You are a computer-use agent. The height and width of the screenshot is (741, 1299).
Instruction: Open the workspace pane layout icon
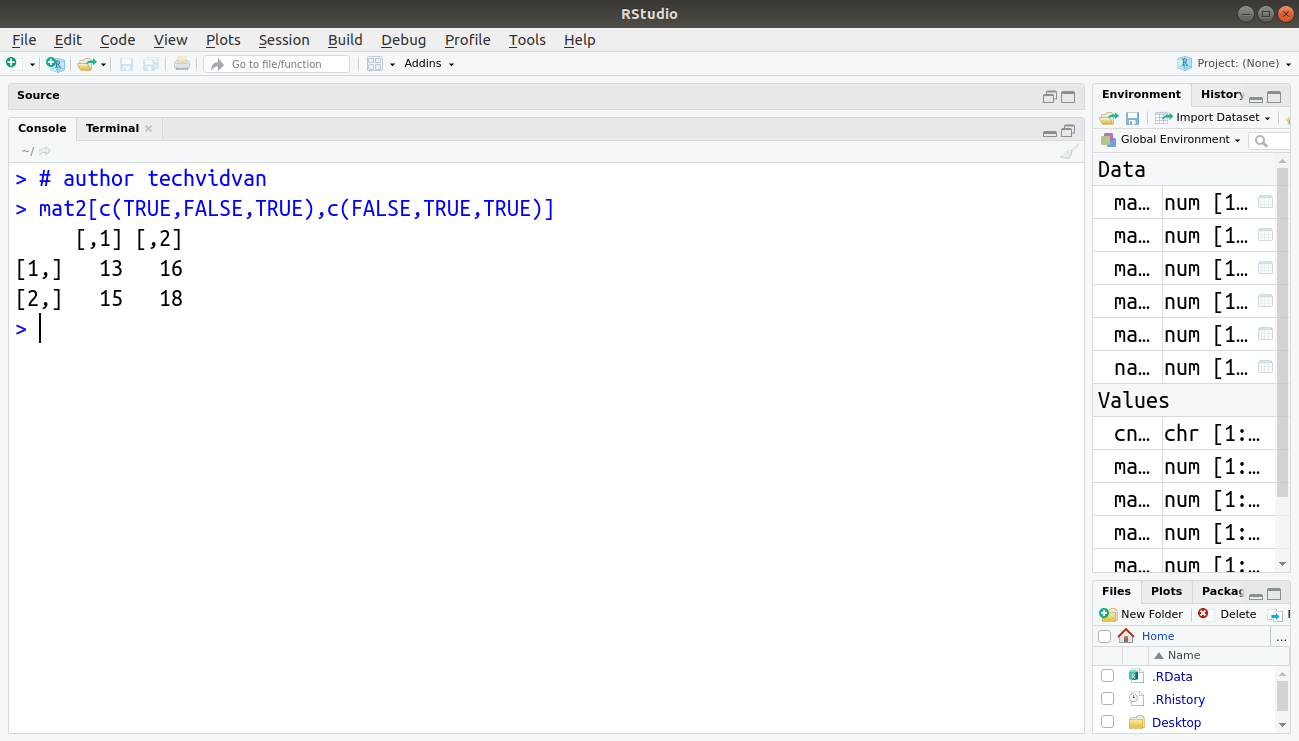pos(374,63)
